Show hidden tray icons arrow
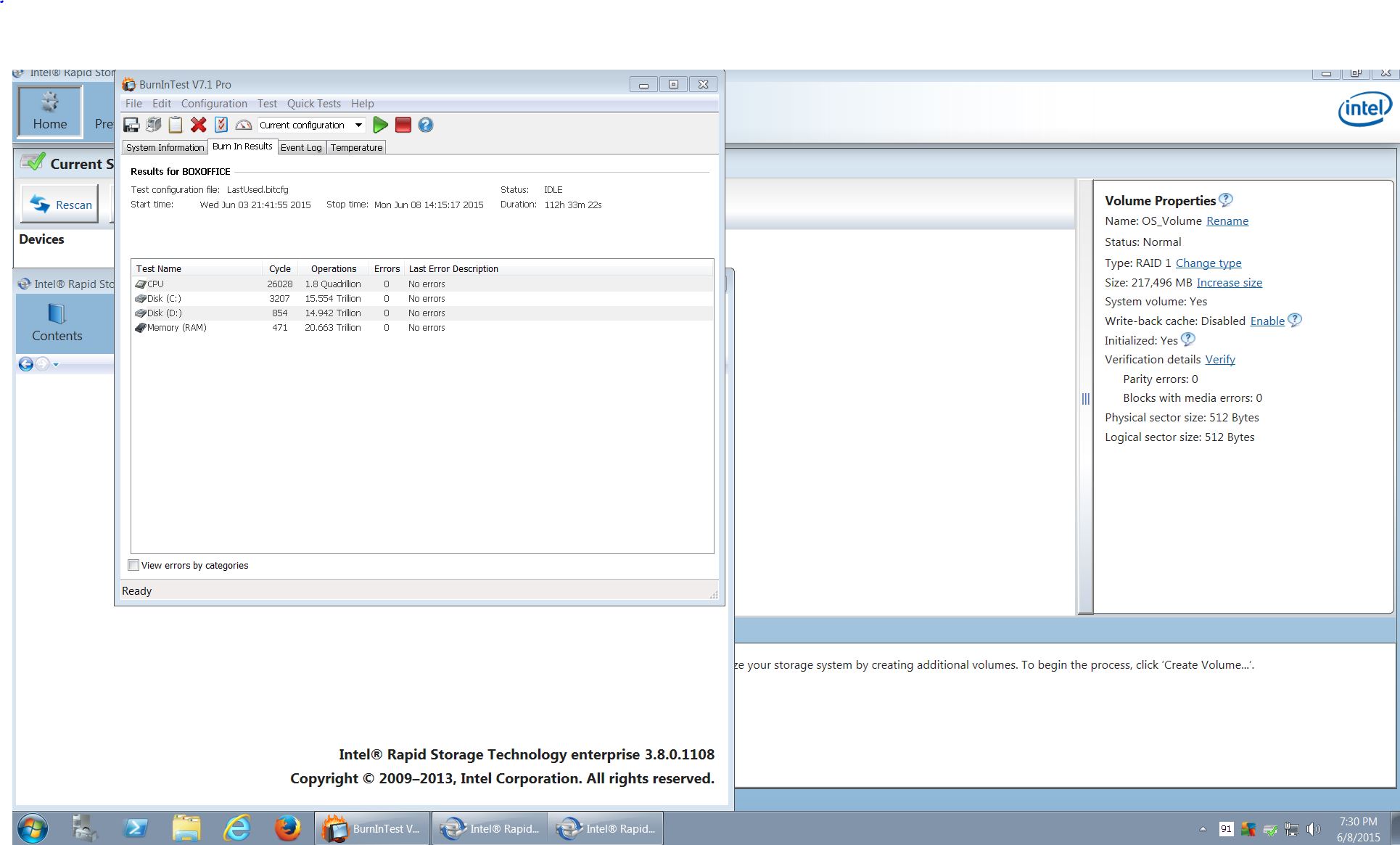The image size is (1400, 845). tap(1203, 828)
